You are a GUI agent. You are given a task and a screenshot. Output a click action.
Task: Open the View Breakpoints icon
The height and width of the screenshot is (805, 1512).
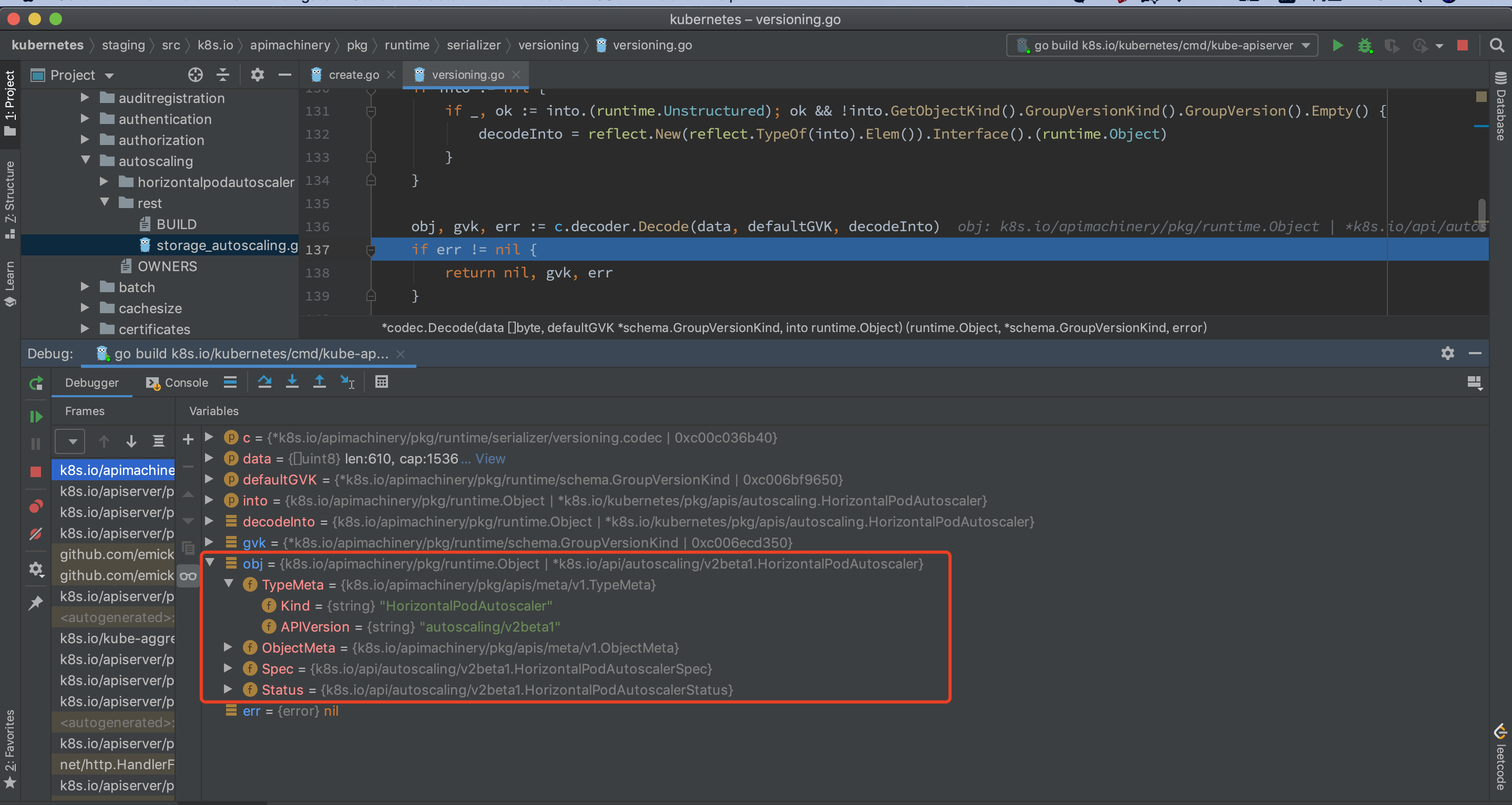tap(36, 506)
